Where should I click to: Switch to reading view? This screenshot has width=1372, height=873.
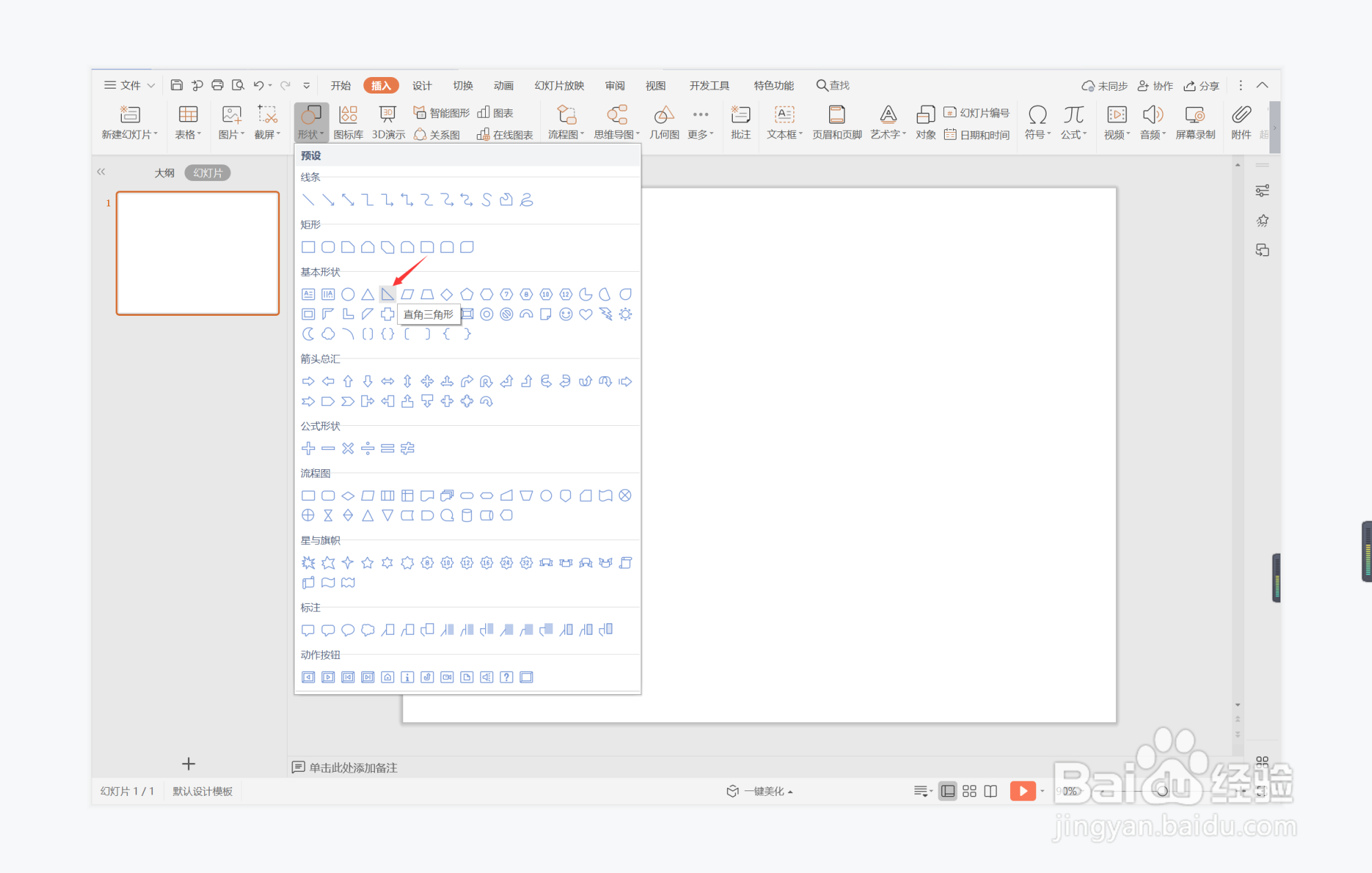coord(991,791)
